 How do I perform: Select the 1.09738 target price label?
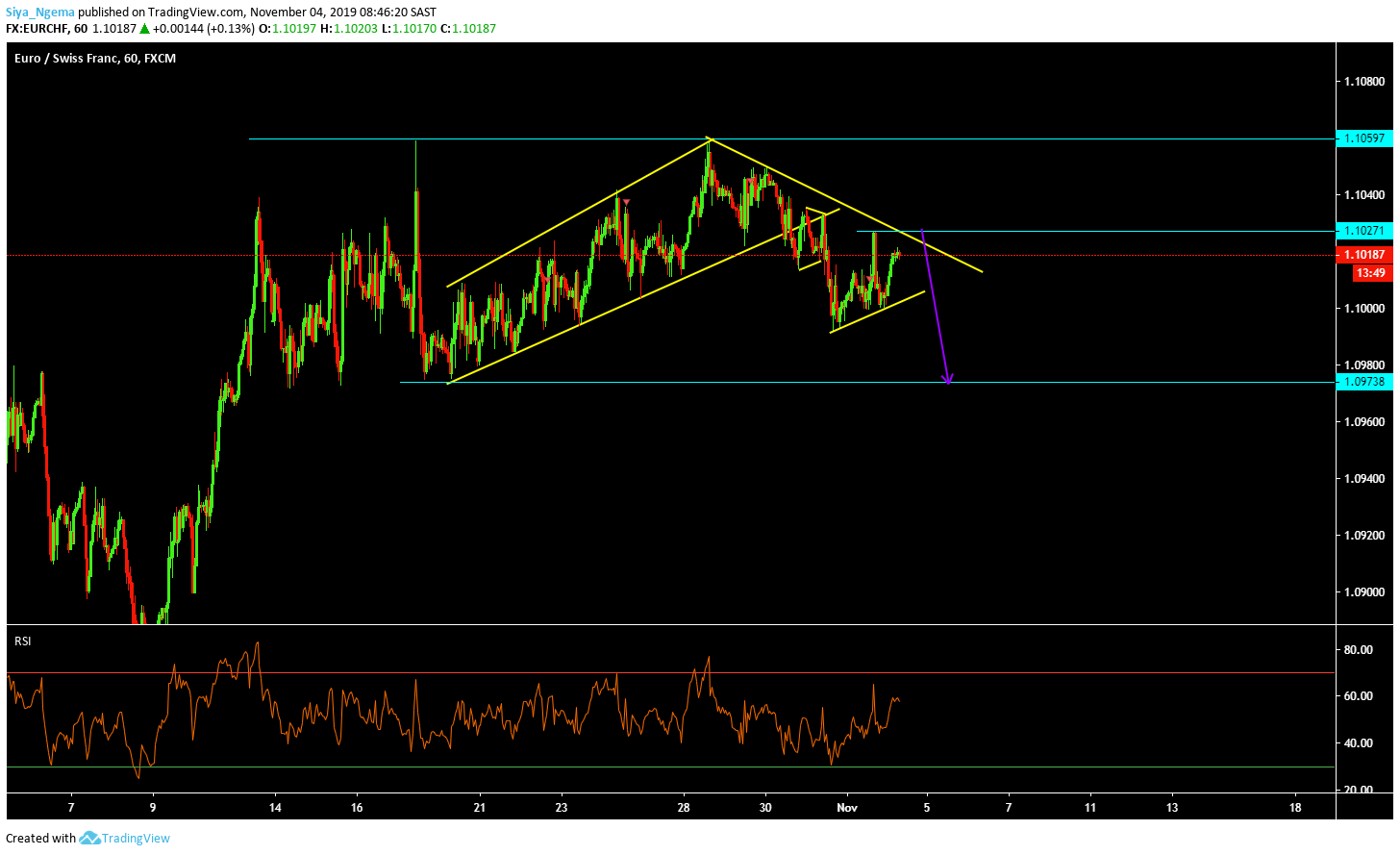[1364, 382]
